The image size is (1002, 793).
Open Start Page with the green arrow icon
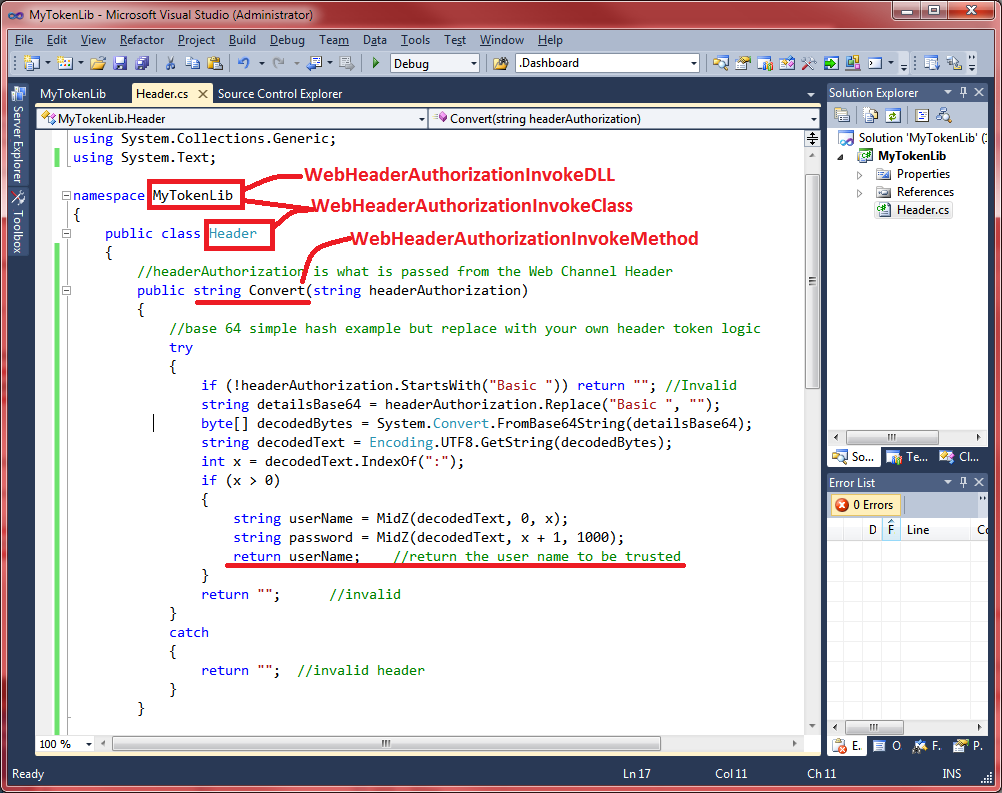pos(831,63)
